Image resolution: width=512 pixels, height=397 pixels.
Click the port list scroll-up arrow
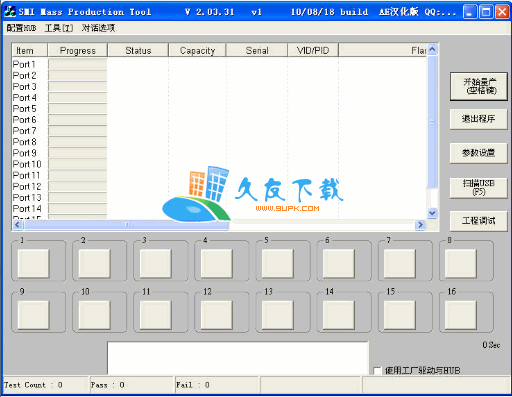(432, 50)
